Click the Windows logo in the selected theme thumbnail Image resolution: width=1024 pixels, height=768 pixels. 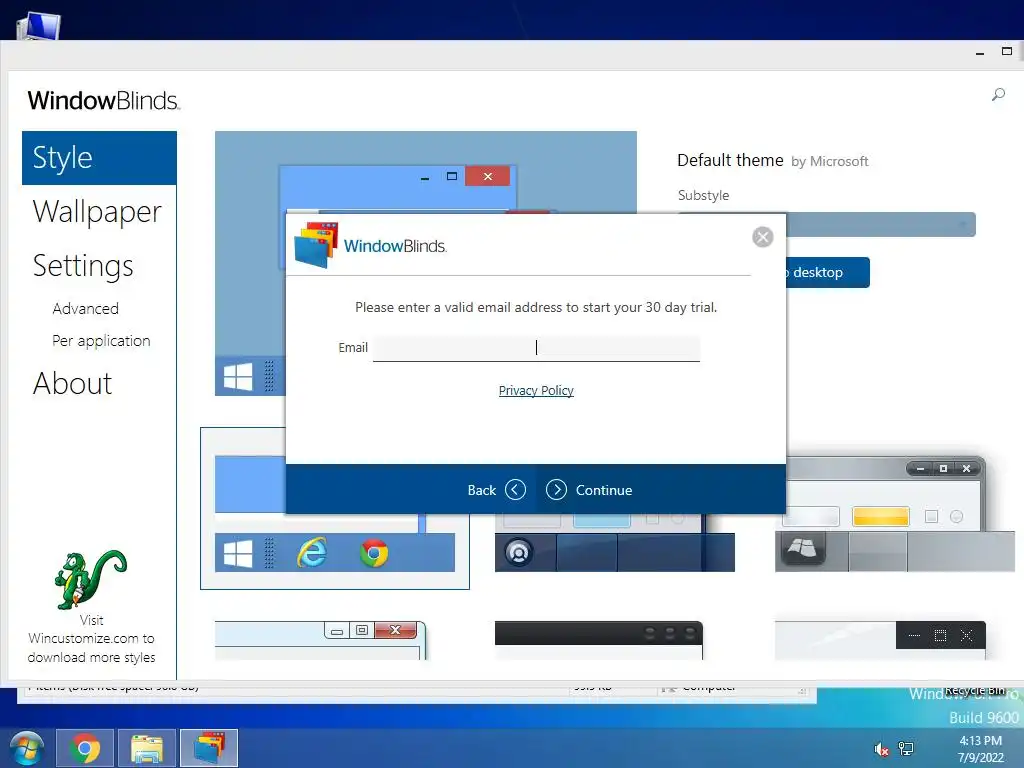tap(238, 554)
